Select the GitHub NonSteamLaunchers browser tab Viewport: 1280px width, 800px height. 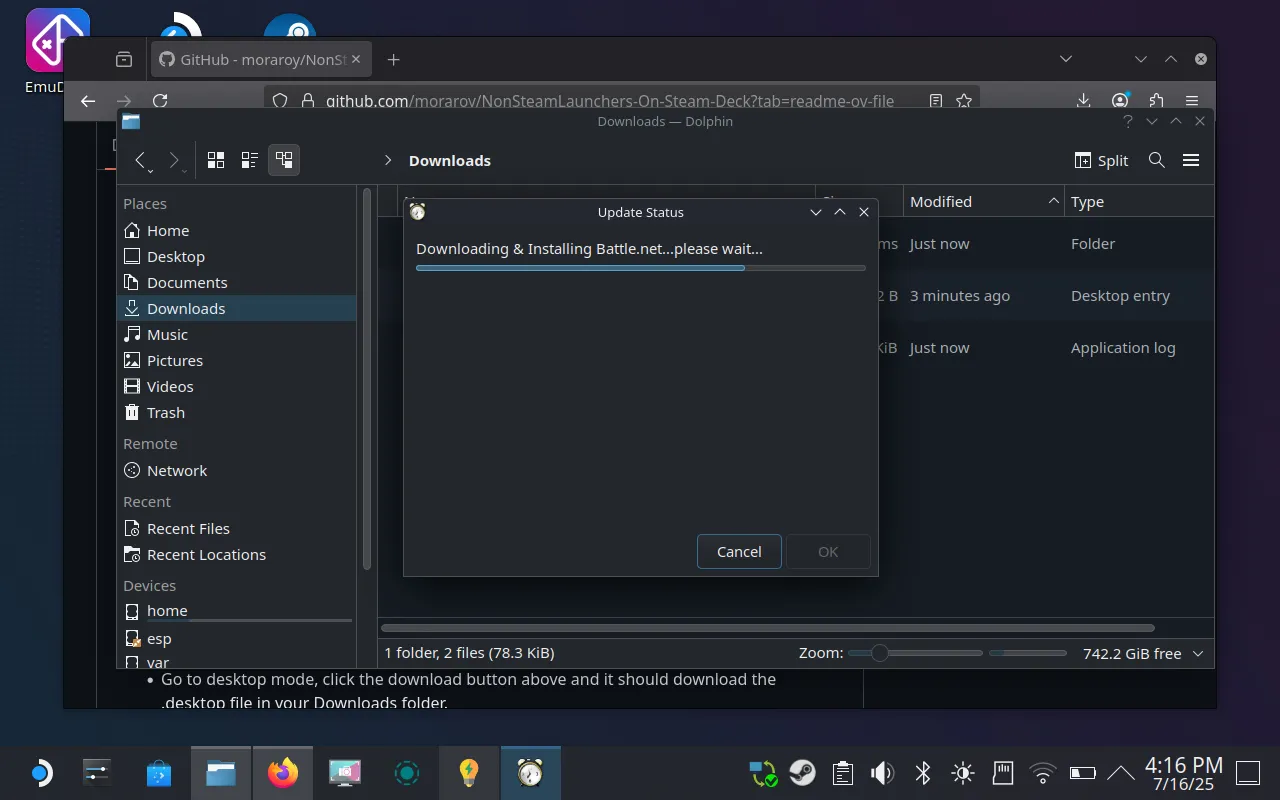coord(255,59)
